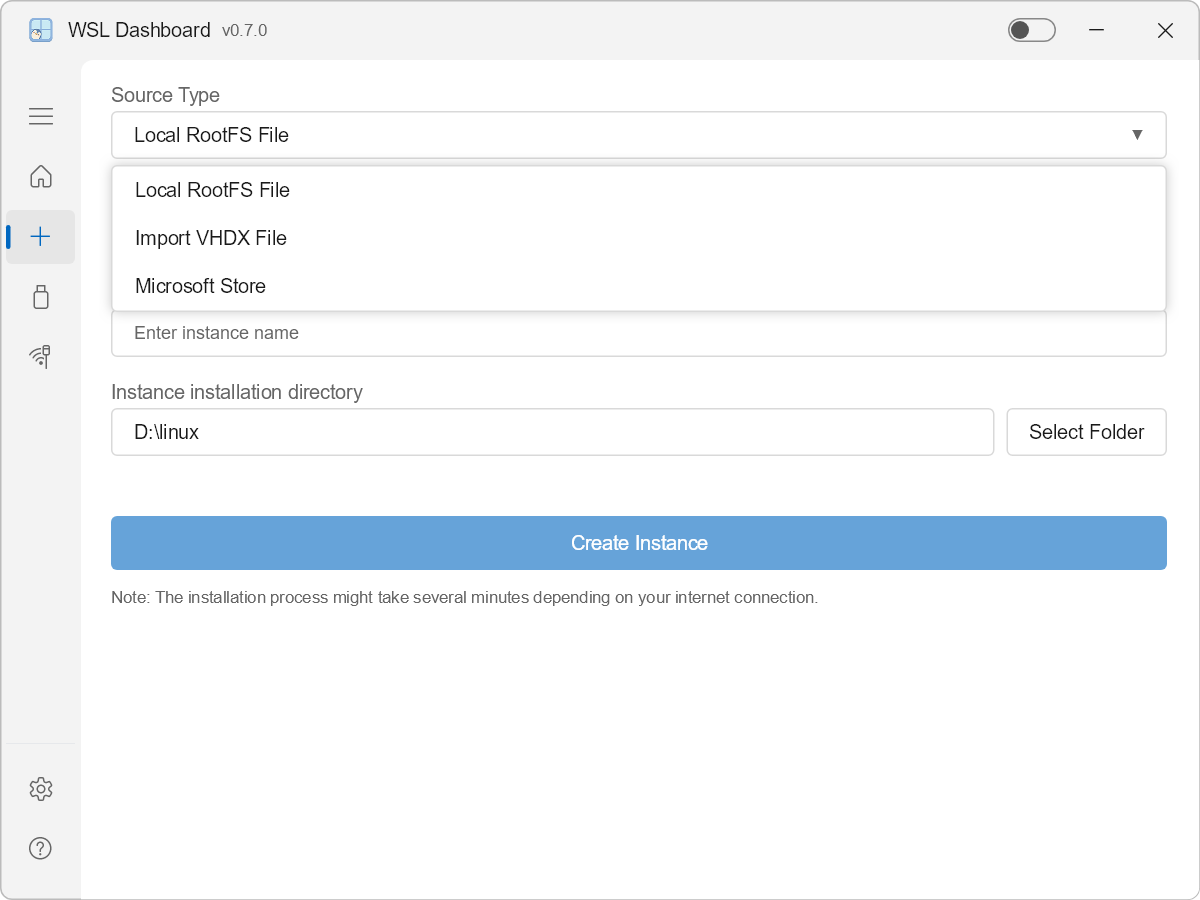This screenshot has height=900, width=1200.
Task: Choose Import VHDX File from the dropdown
Action: tap(210, 238)
